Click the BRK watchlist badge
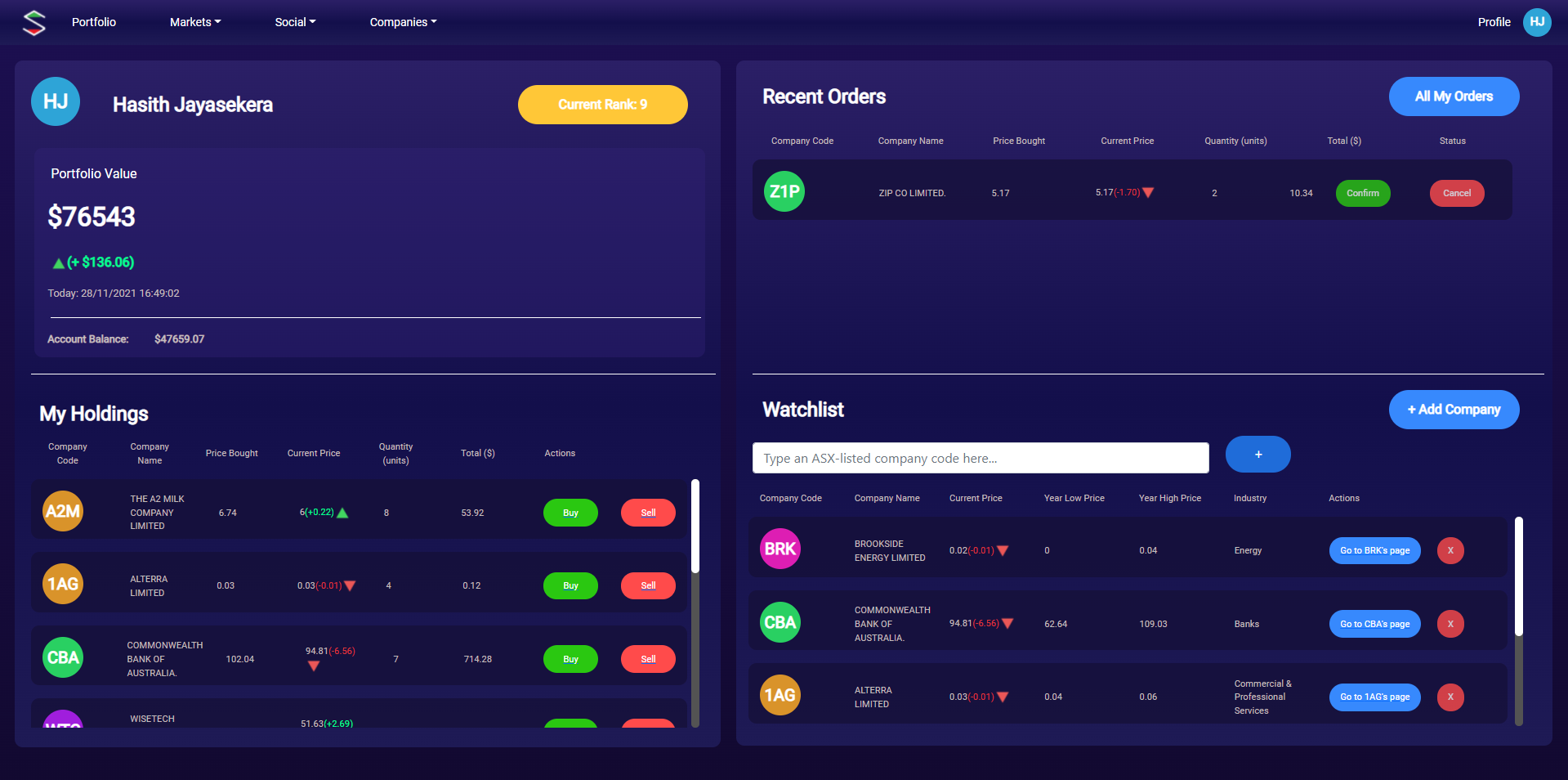This screenshot has height=780, width=1568. click(780, 549)
